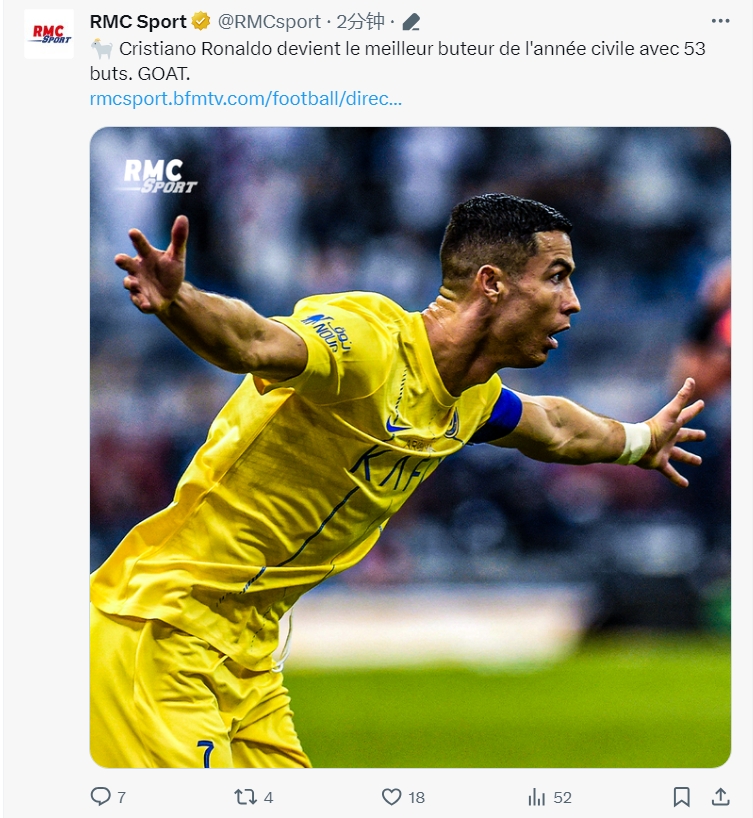
Task: Click the reply comment icon
Action: pos(100,797)
